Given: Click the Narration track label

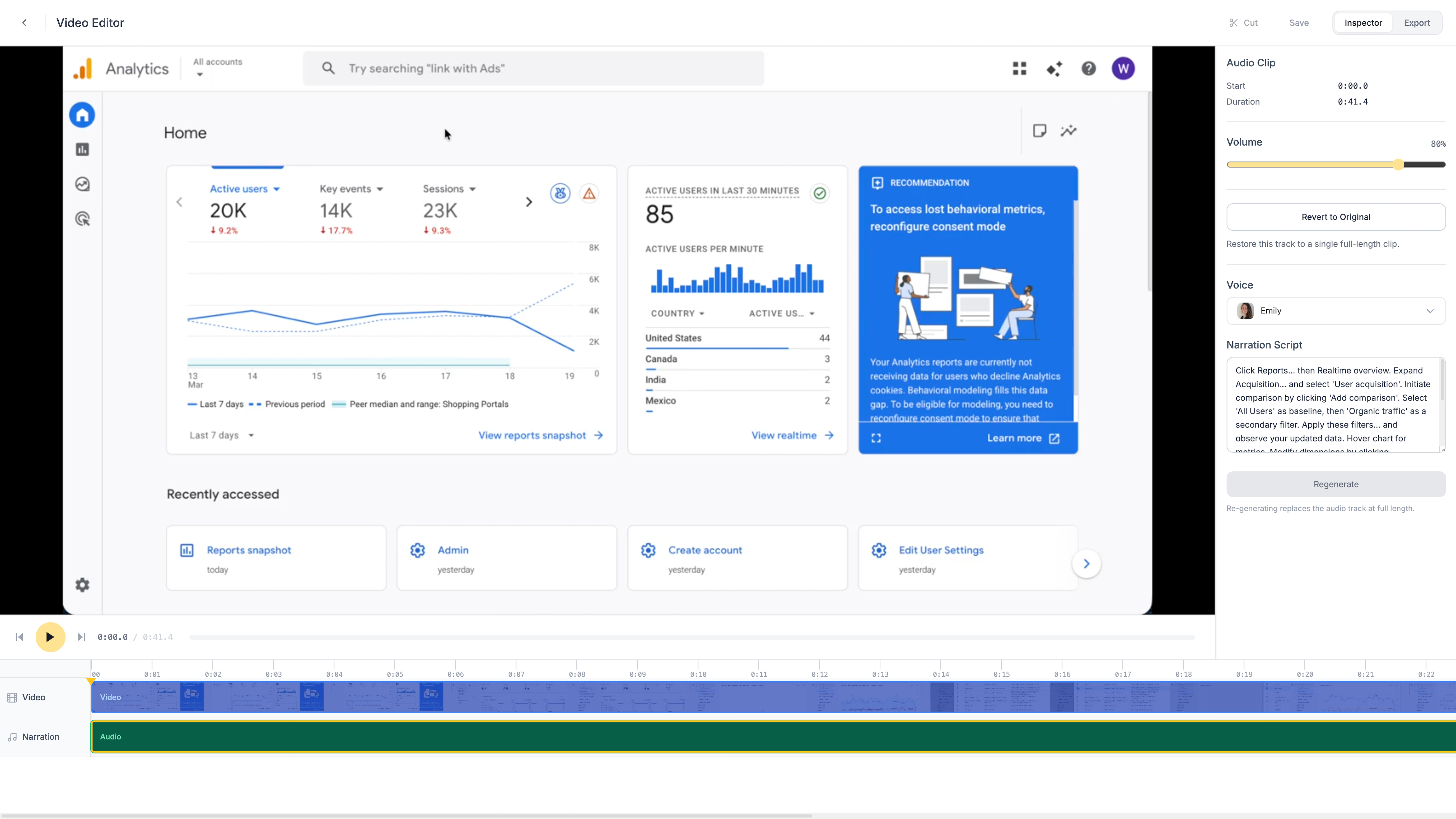Looking at the screenshot, I should tap(34, 737).
